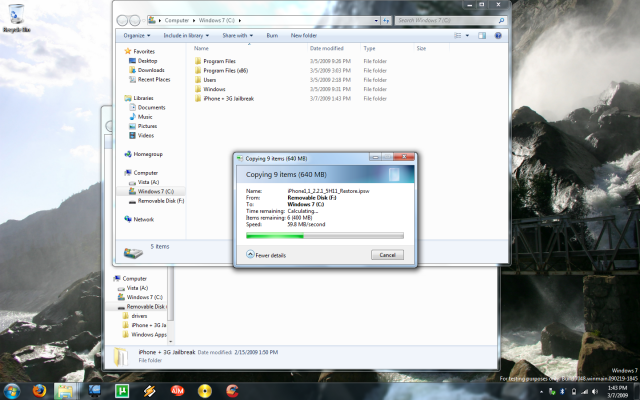Select Windows Apps in back window tree
This screenshot has width=640, height=400.
[x=144, y=335]
